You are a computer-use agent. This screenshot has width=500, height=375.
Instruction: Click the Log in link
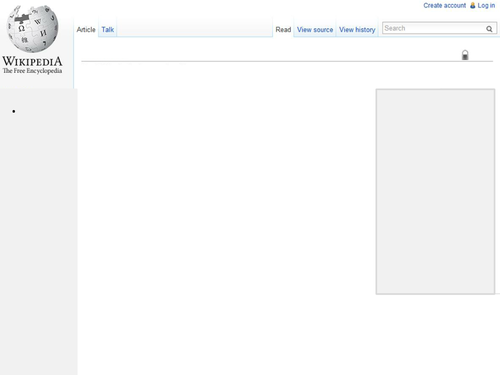tap(486, 5)
